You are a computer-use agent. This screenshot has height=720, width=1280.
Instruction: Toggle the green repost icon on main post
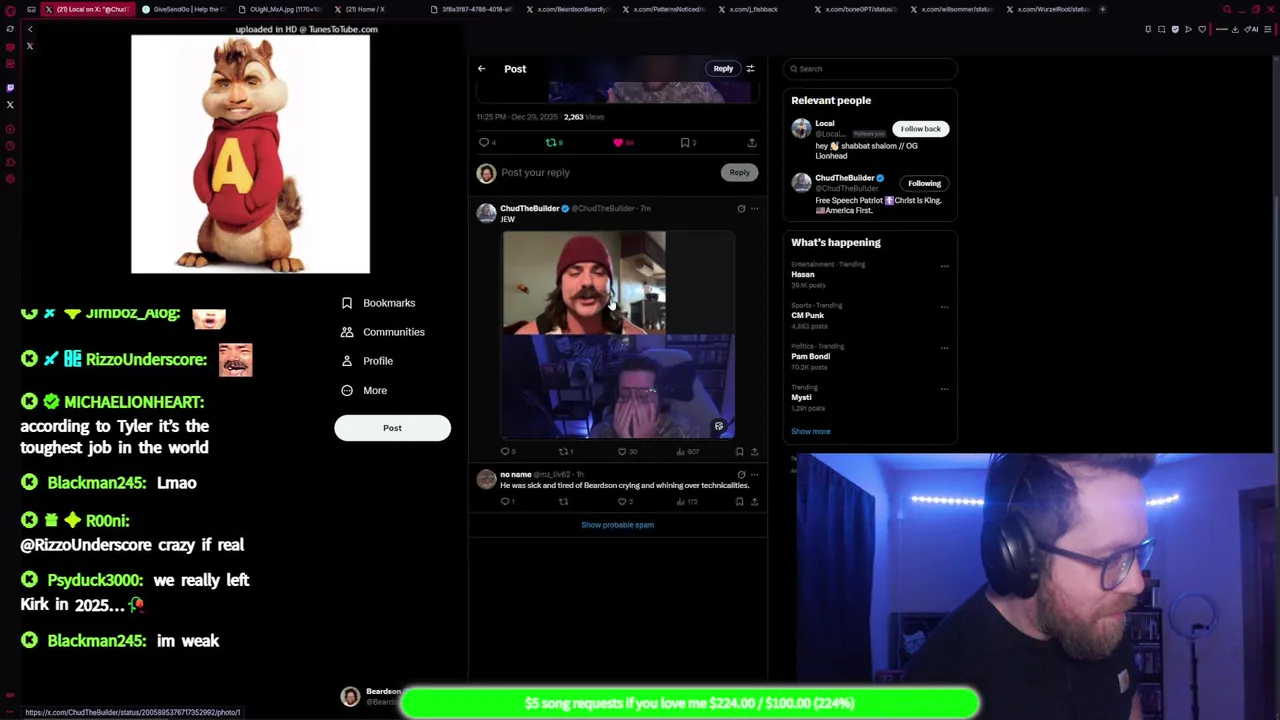coord(553,143)
